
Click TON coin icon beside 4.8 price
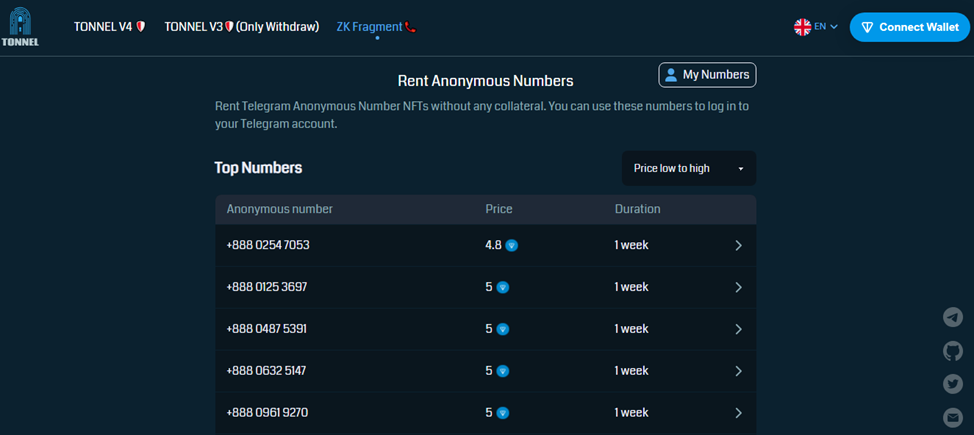click(x=512, y=245)
